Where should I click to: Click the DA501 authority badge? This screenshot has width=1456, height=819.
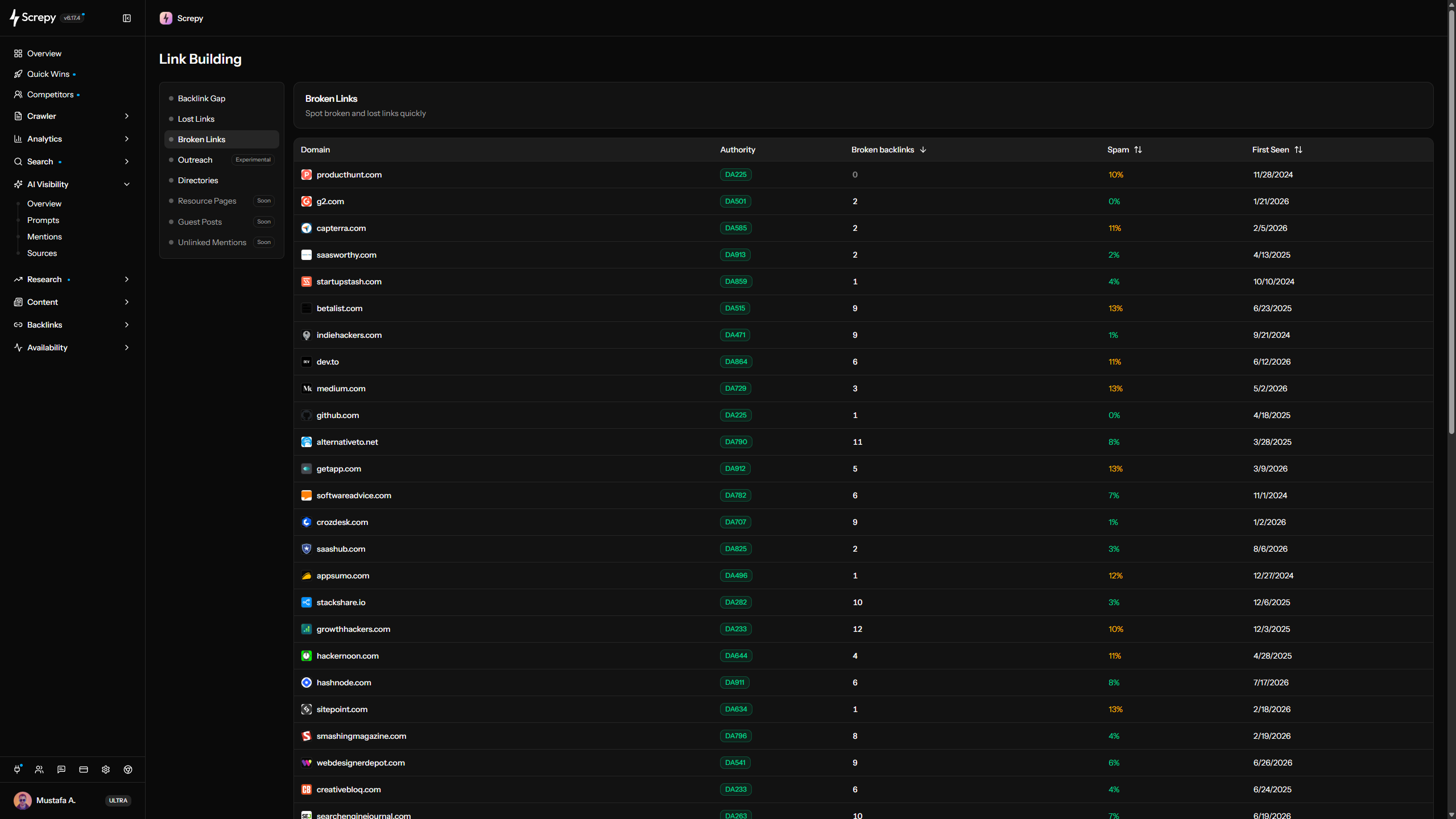pos(735,201)
